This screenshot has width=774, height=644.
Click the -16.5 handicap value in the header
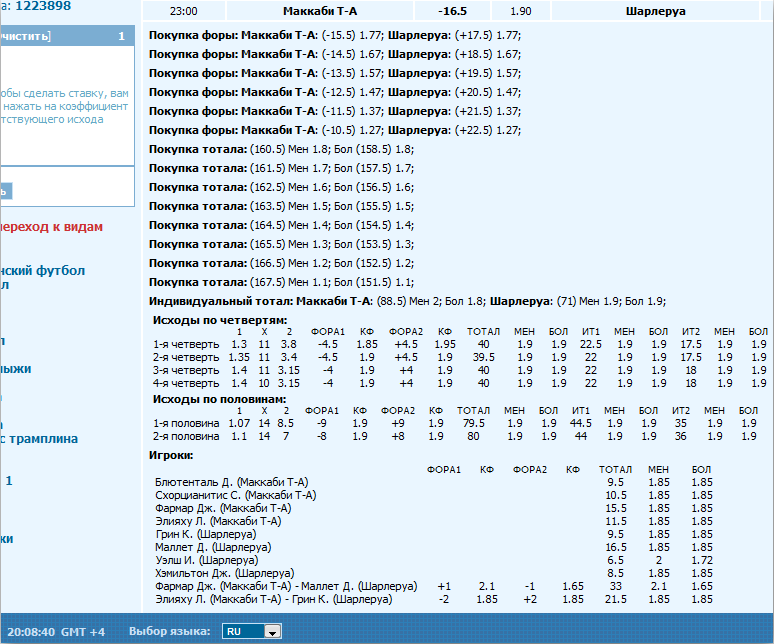click(x=452, y=11)
